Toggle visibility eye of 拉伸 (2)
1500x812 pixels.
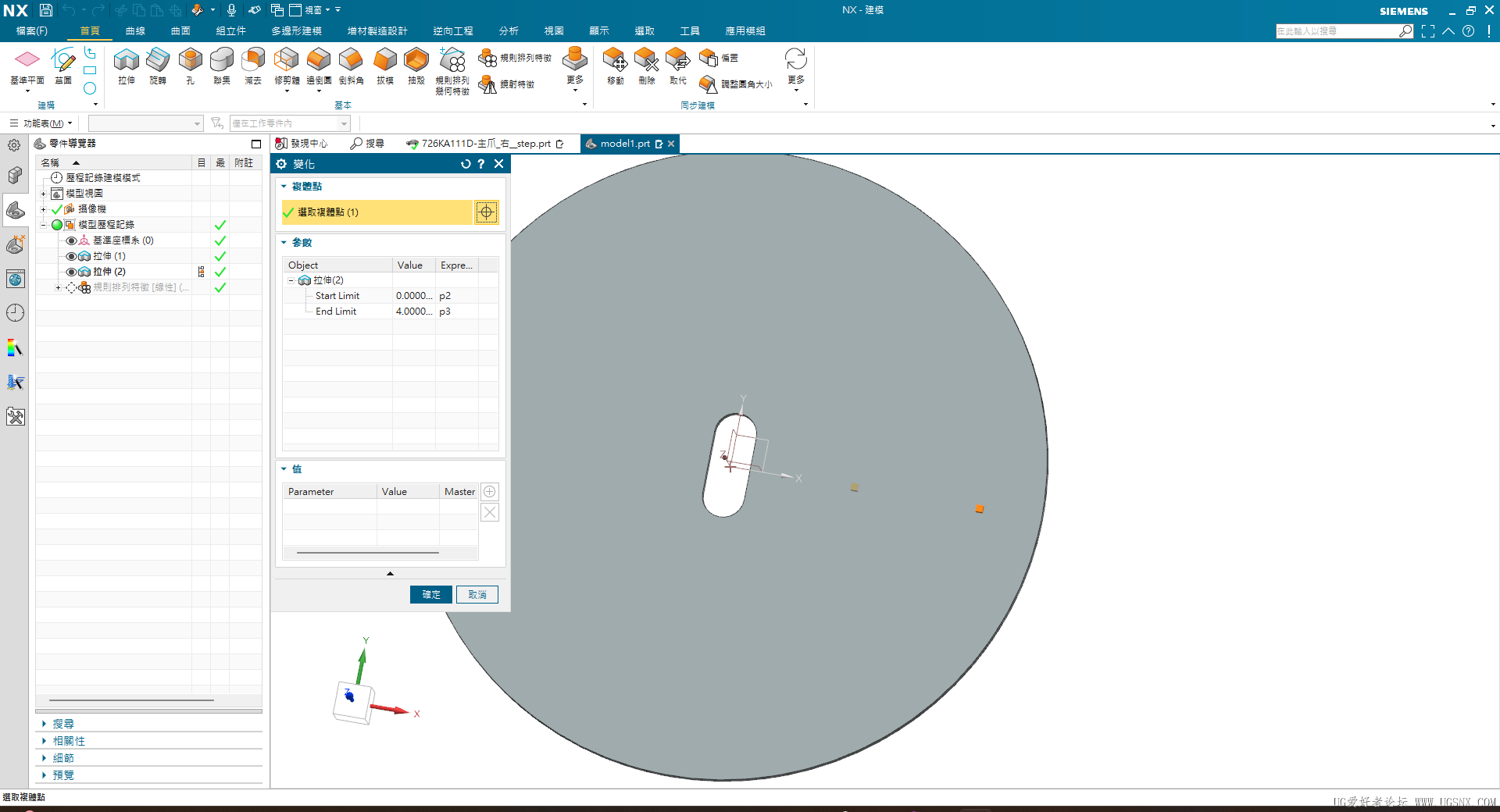[71, 272]
